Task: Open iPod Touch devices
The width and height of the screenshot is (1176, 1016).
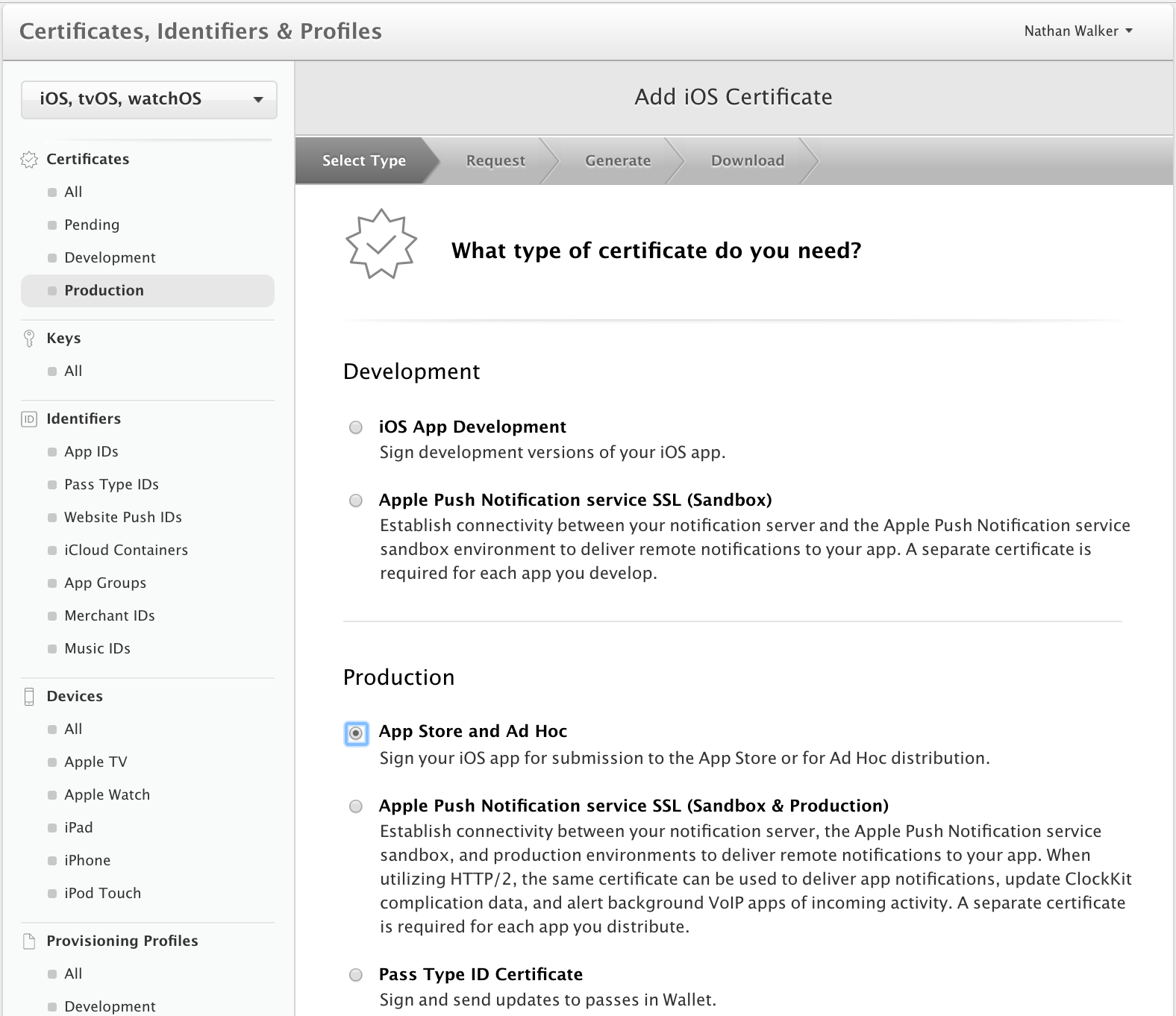Action: pyautogui.click(x=102, y=894)
